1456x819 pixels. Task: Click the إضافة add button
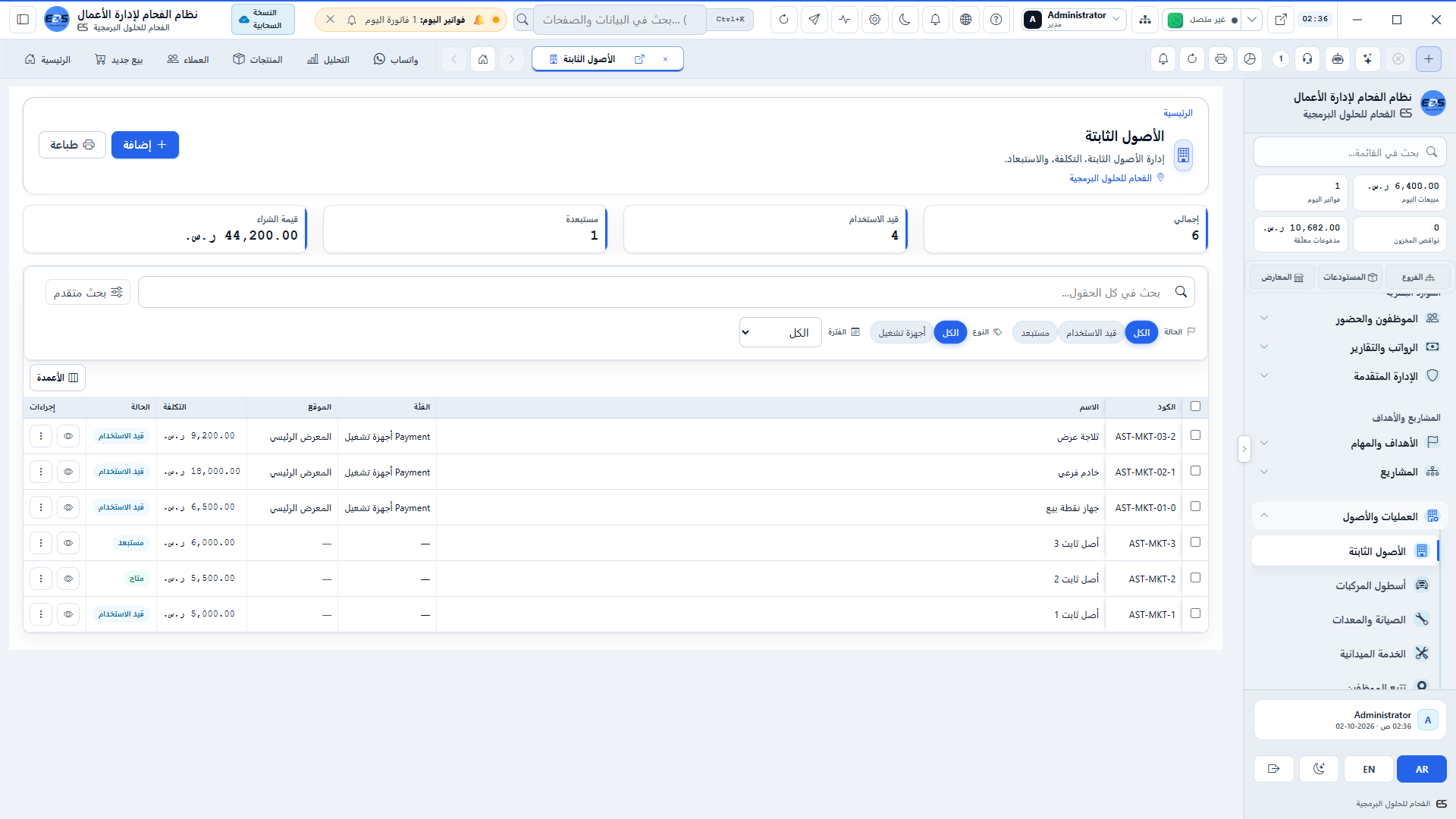pos(145,145)
